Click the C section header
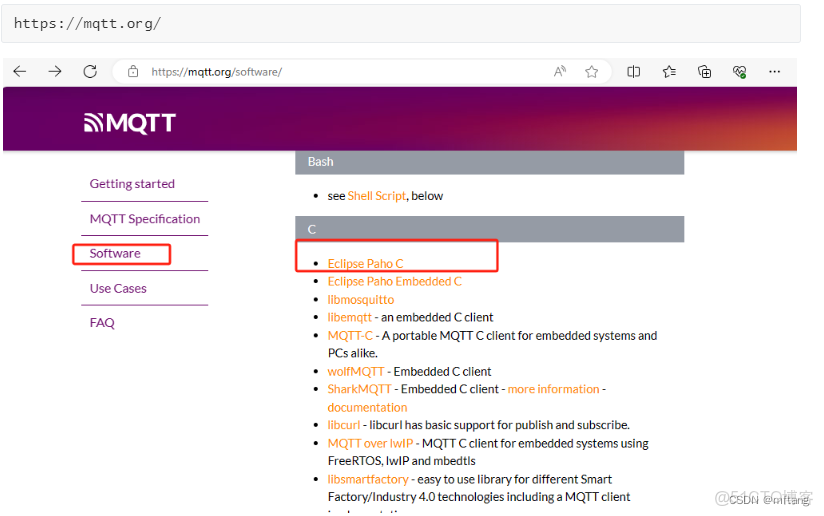 tap(489, 229)
